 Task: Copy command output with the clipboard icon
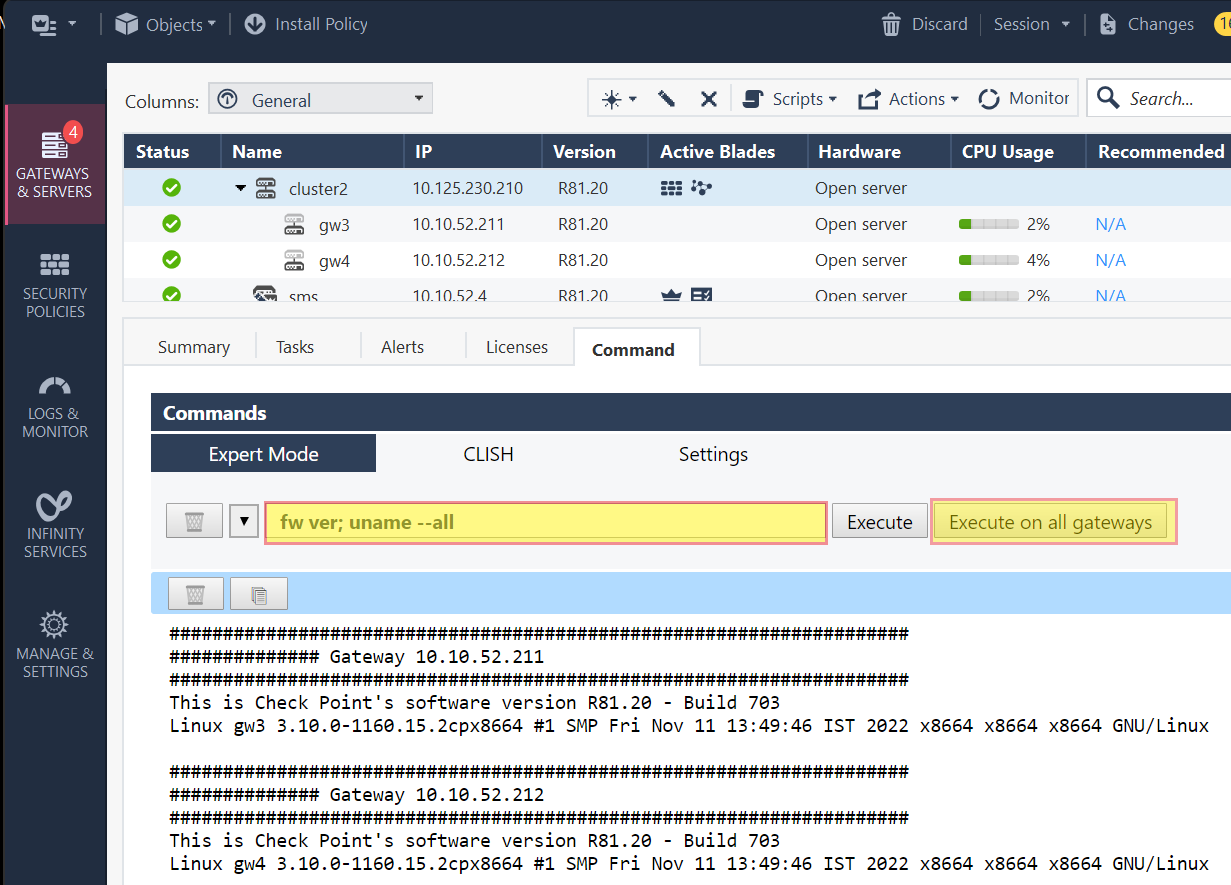point(259,595)
